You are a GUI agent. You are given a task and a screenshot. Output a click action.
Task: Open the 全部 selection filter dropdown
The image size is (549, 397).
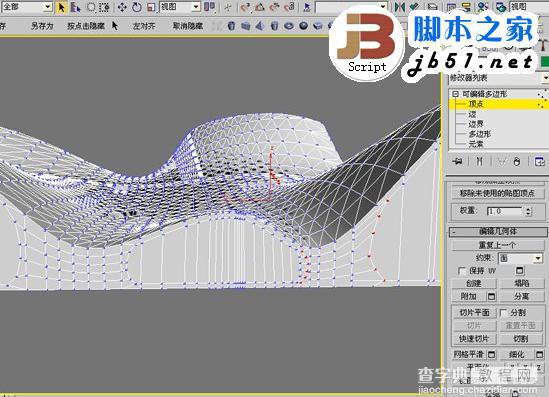pyautogui.click(x=48, y=7)
